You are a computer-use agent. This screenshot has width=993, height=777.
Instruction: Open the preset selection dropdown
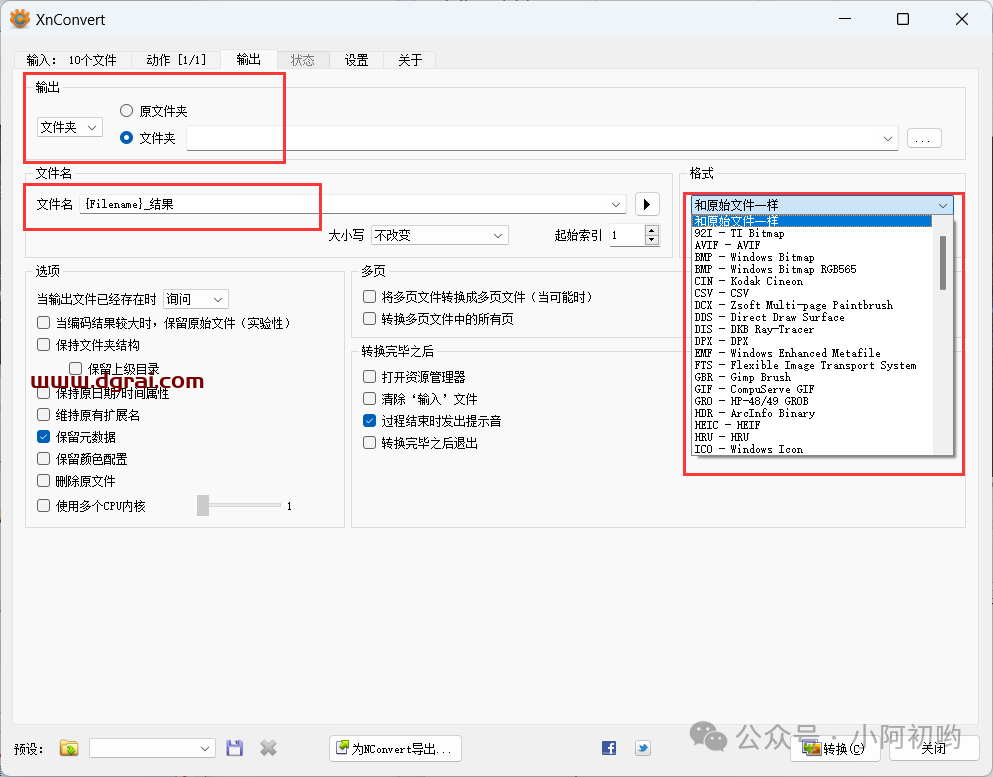pyautogui.click(x=152, y=748)
